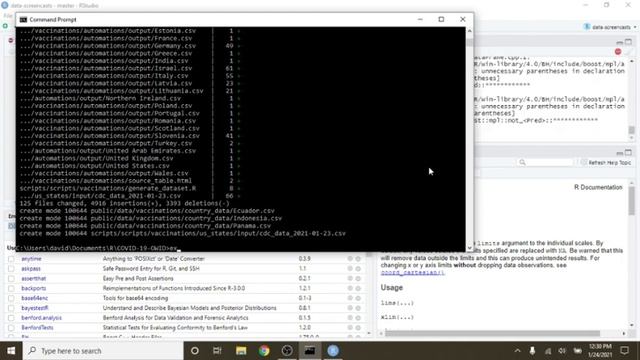
Task: Check the base64enc package checkbox
Action: point(11,298)
